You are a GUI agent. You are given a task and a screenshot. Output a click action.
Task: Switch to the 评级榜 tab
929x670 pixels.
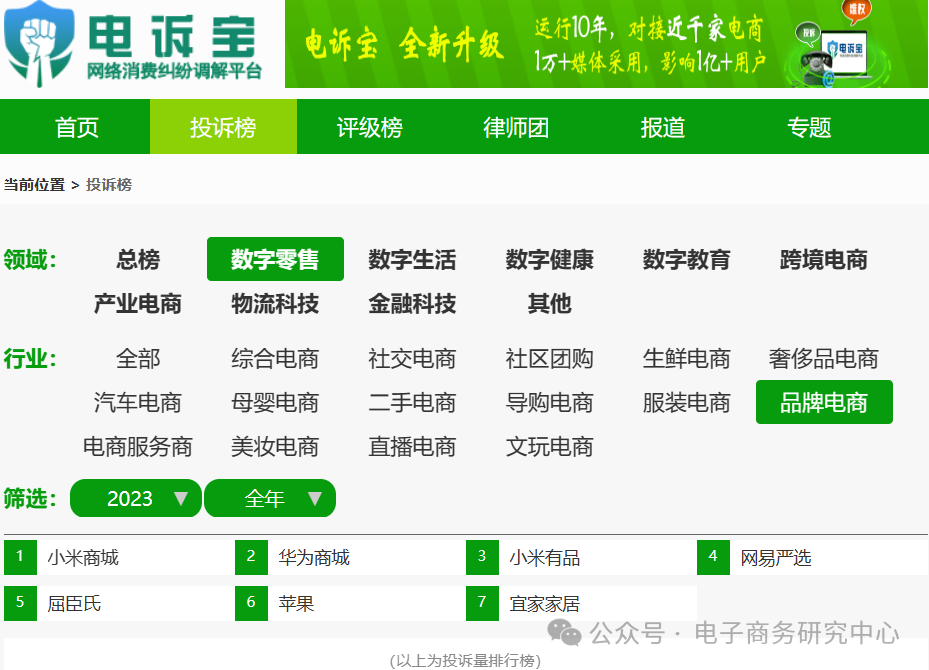coord(370,126)
